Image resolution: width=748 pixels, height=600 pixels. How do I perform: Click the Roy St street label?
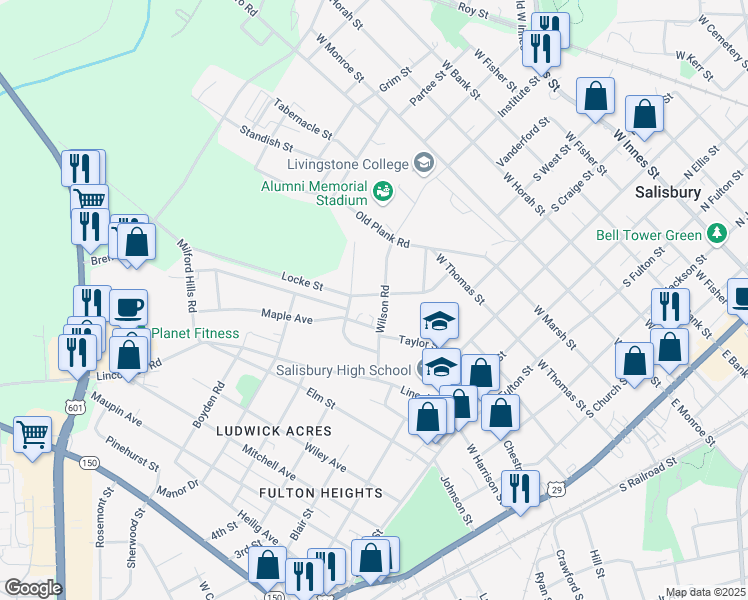tap(473, 10)
